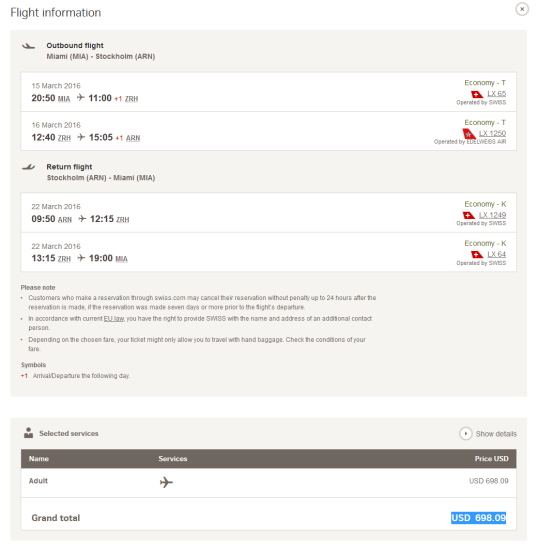Click MIA airport code on 20:50 departure

pos(64,99)
